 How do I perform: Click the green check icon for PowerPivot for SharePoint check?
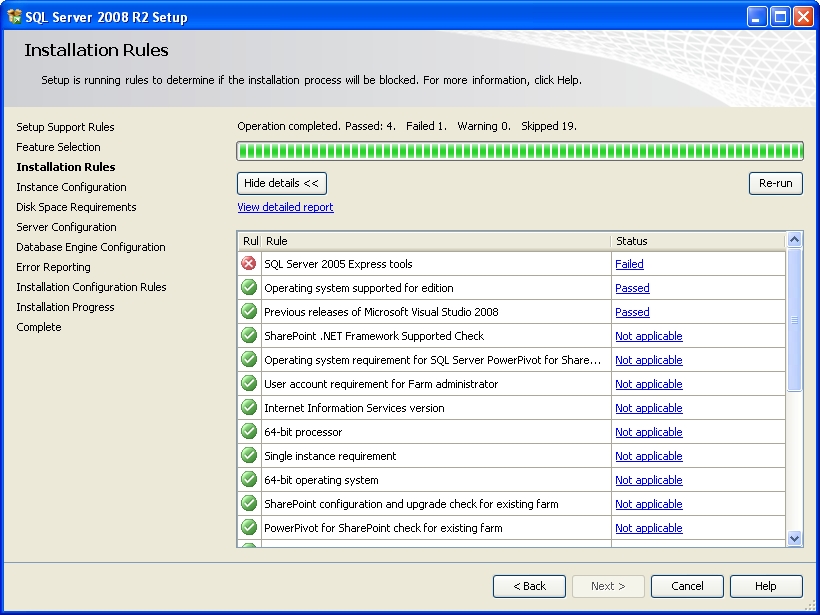249,528
